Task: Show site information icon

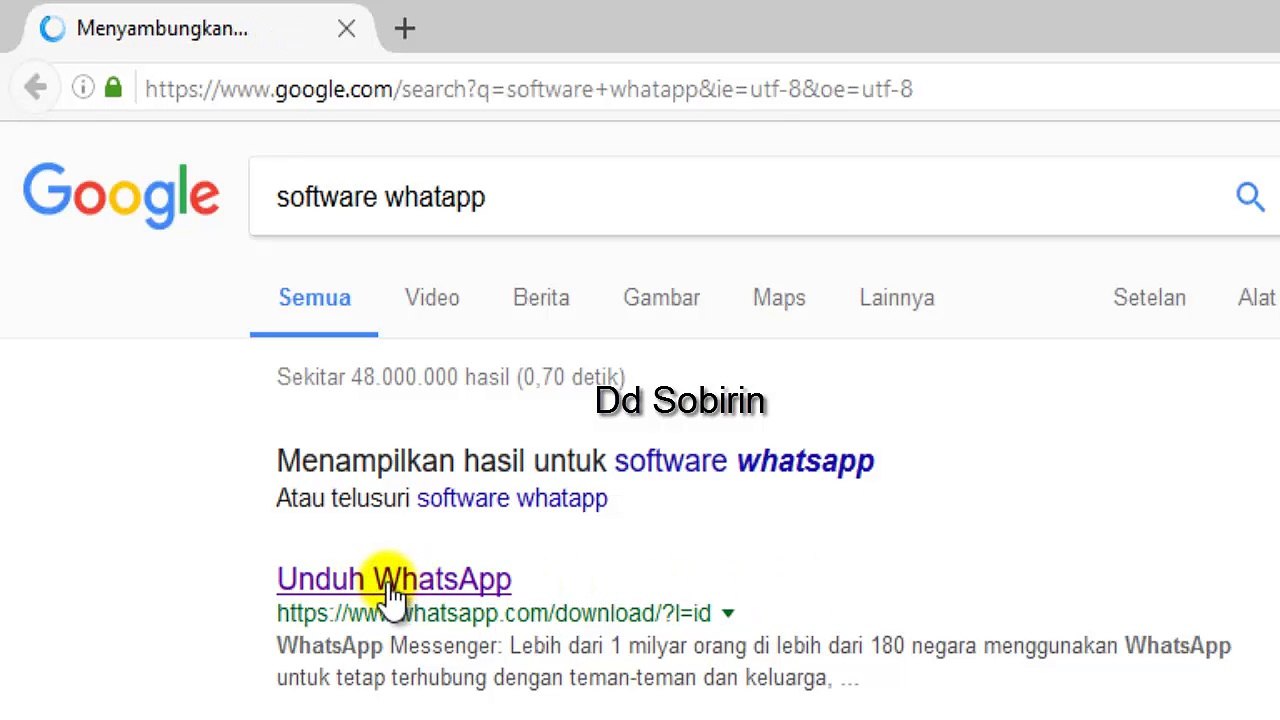Action: click(83, 88)
